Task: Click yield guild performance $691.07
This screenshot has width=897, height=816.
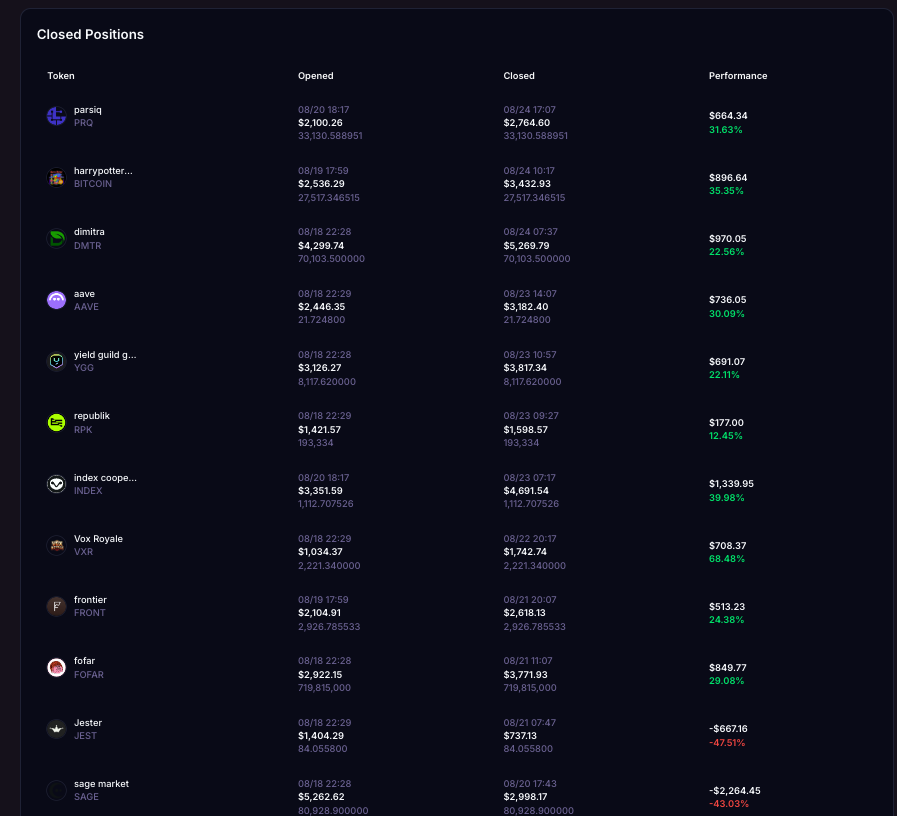Action: [727, 362]
